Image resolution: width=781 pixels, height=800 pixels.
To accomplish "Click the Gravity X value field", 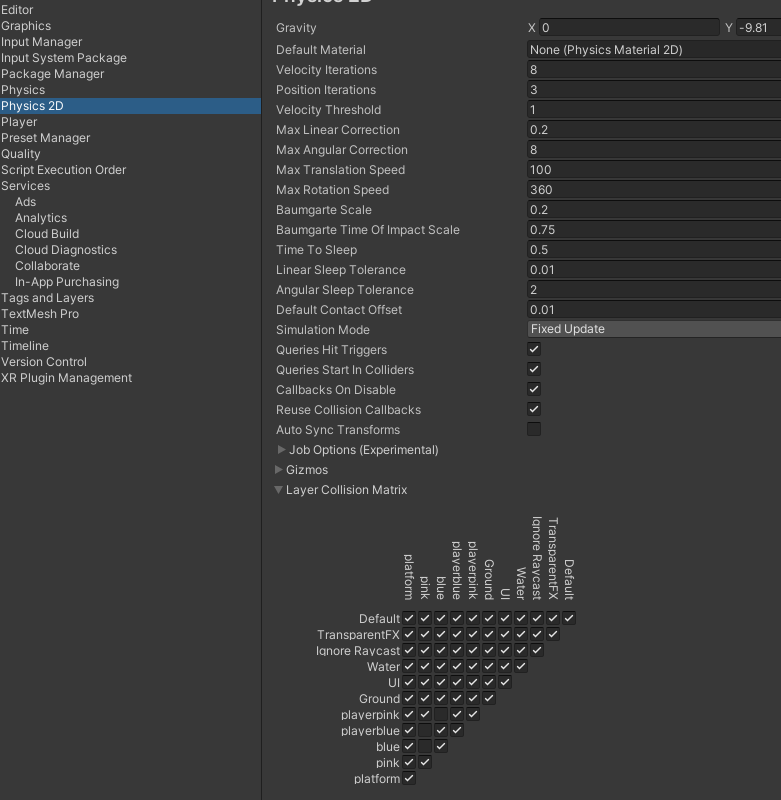I will [x=629, y=28].
